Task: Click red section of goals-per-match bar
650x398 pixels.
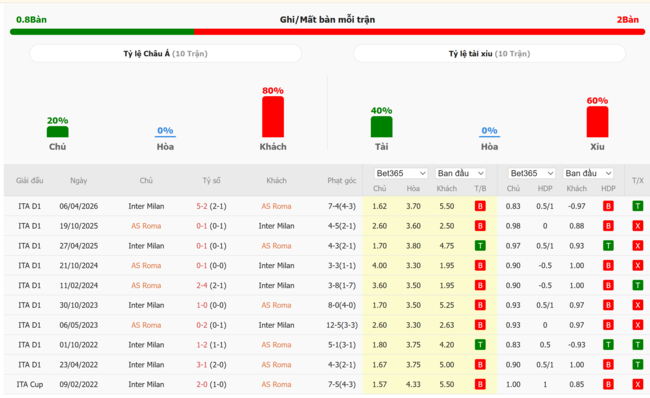Action: click(420, 32)
